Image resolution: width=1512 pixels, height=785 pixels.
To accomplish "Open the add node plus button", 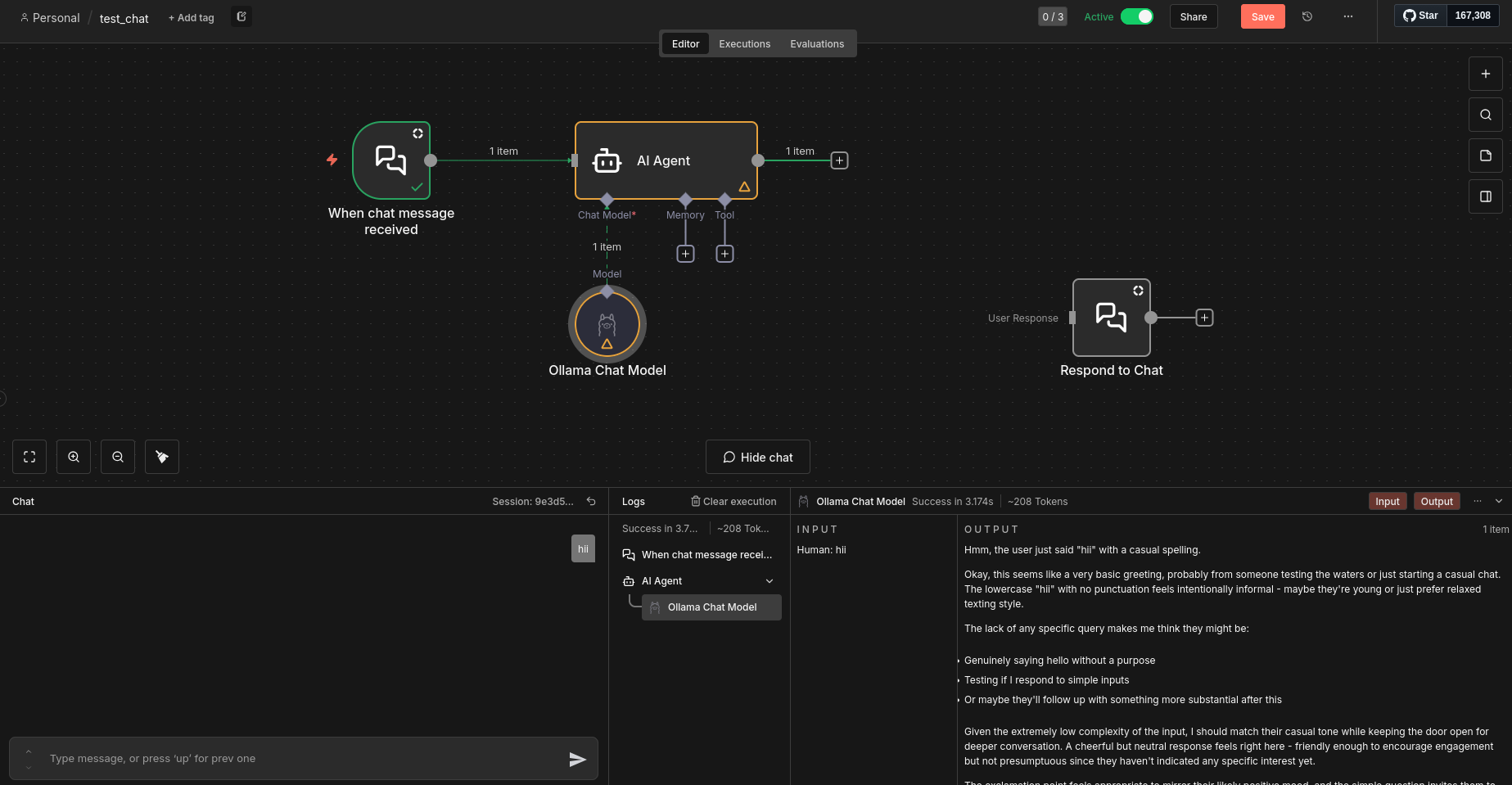I will pyautogui.click(x=1485, y=74).
